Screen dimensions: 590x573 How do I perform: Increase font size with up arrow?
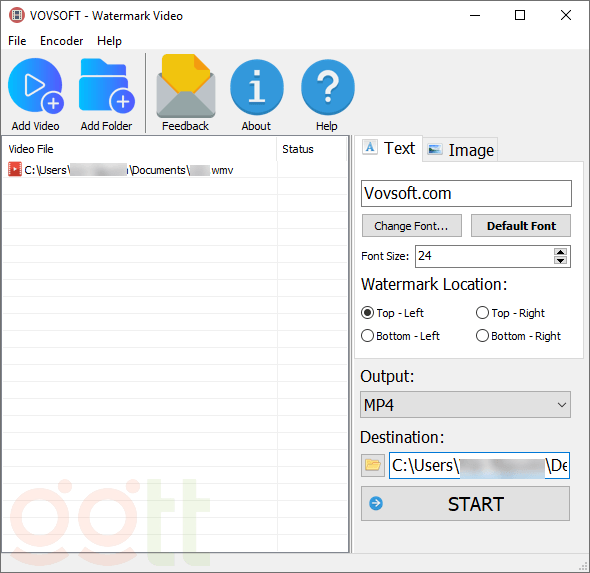coord(561,252)
